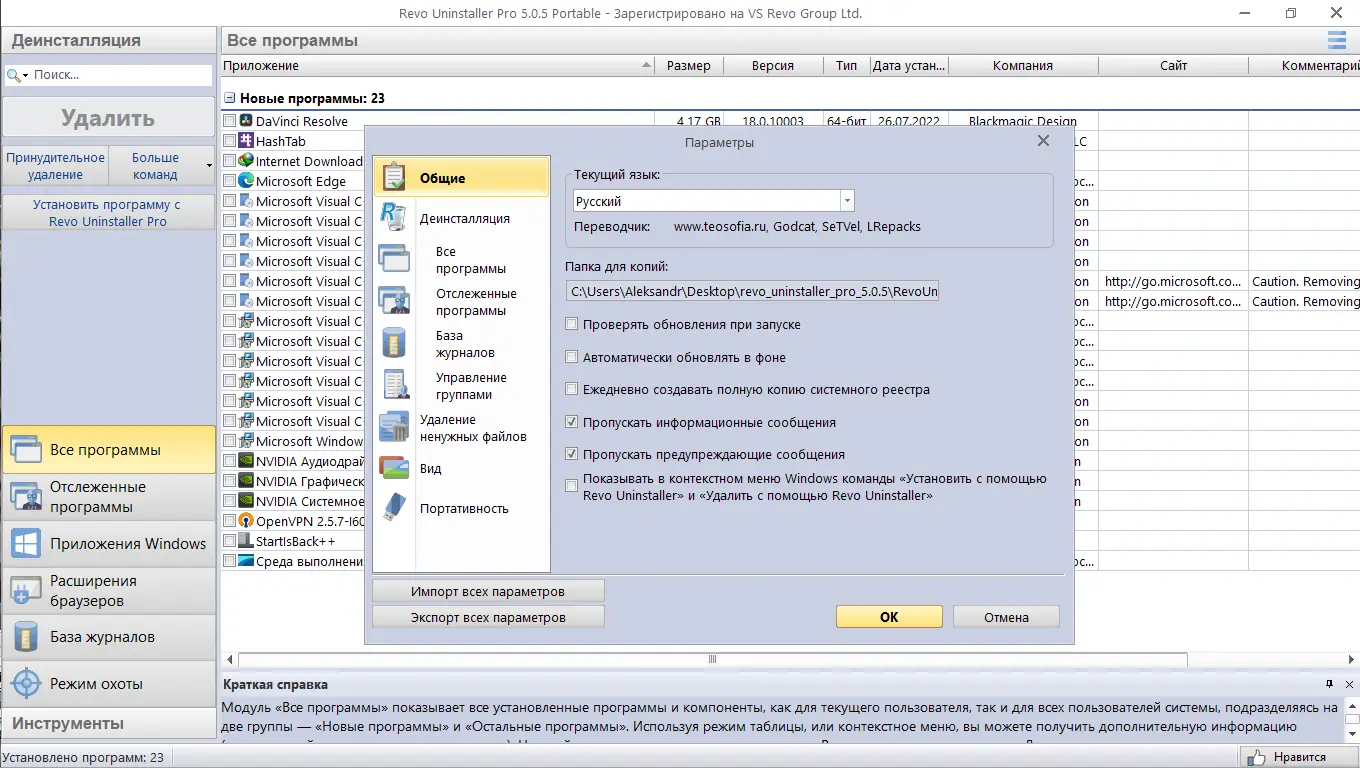Confirm settings with OK button
Image resolution: width=1360 pixels, height=768 pixels.
[889, 617]
